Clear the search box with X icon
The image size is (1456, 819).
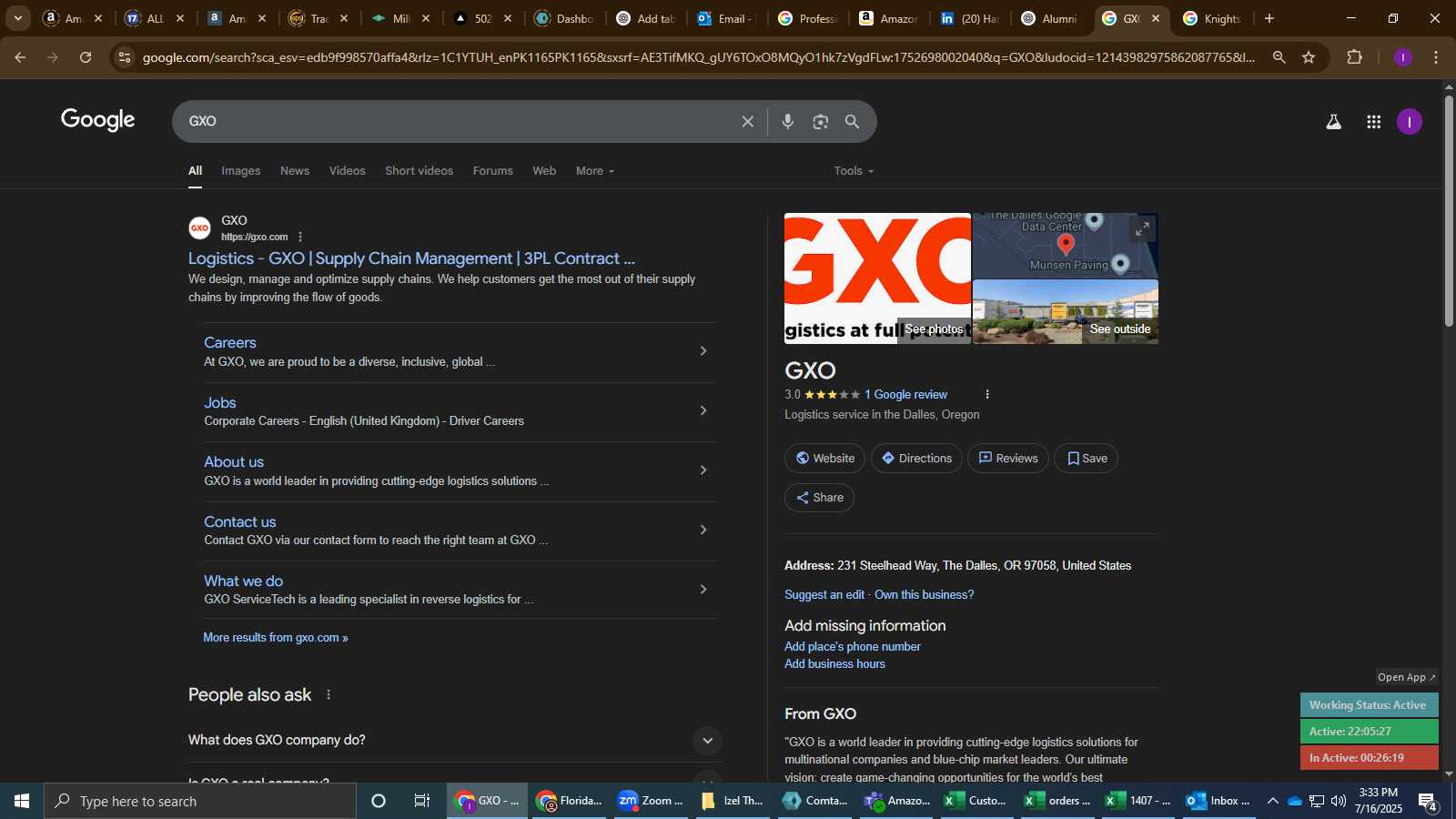(x=747, y=121)
